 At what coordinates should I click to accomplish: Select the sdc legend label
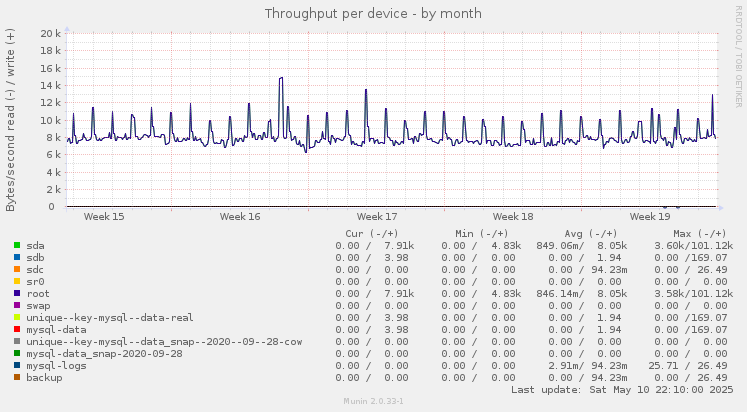coord(35,270)
